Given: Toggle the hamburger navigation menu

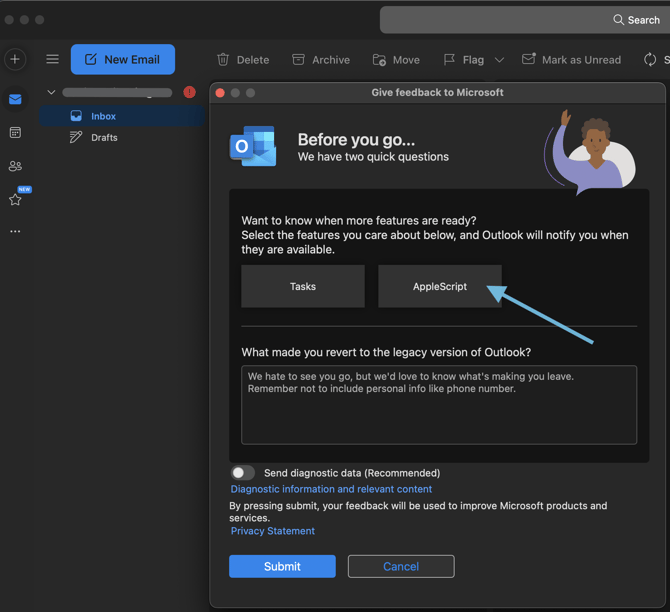Looking at the screenshot, I should (52, 59).
